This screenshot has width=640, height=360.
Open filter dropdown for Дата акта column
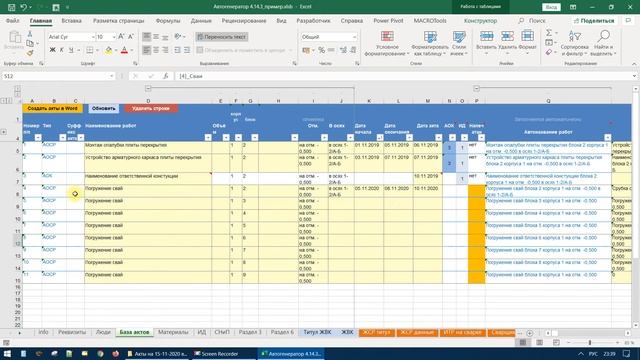438,138
